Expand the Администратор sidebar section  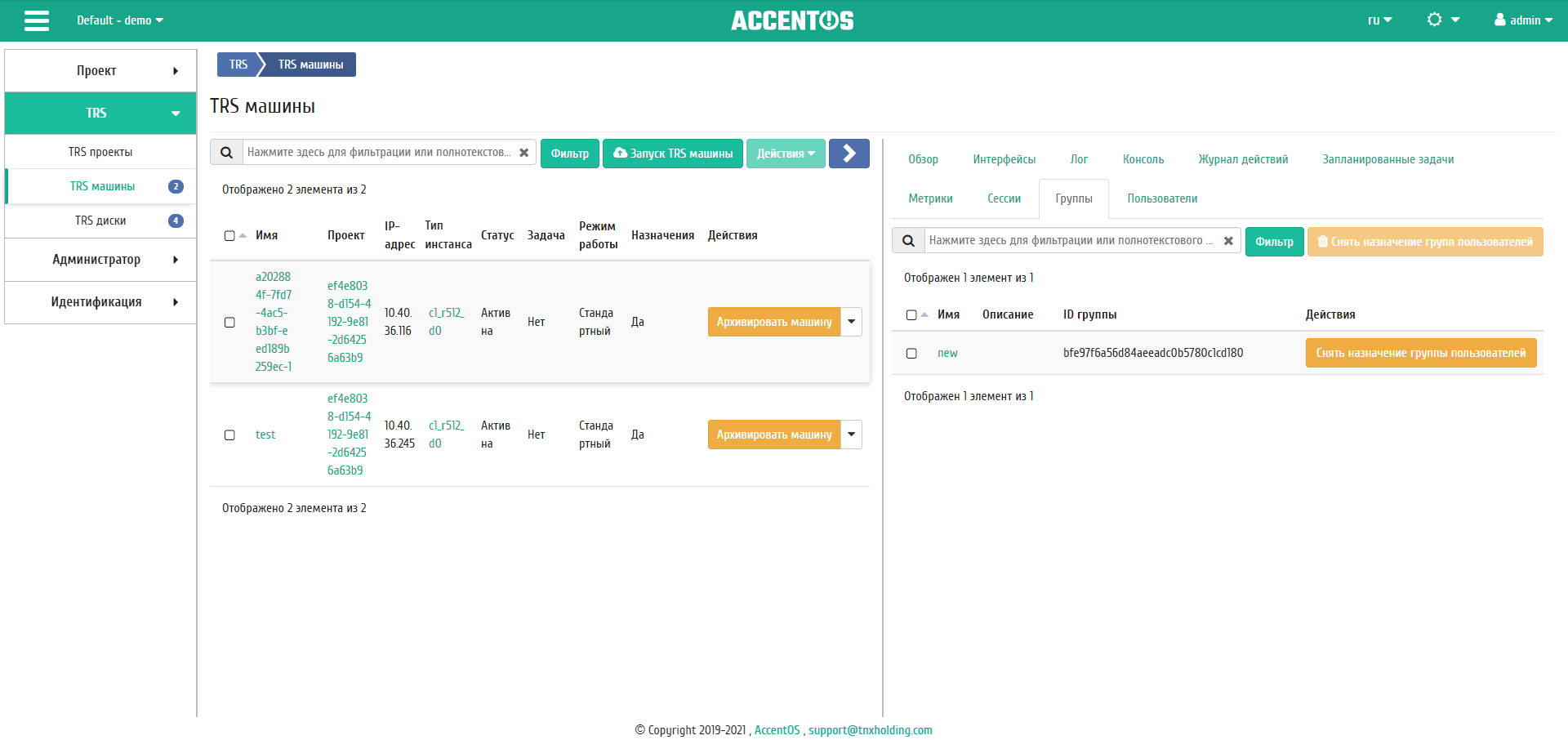click(100, 260)
